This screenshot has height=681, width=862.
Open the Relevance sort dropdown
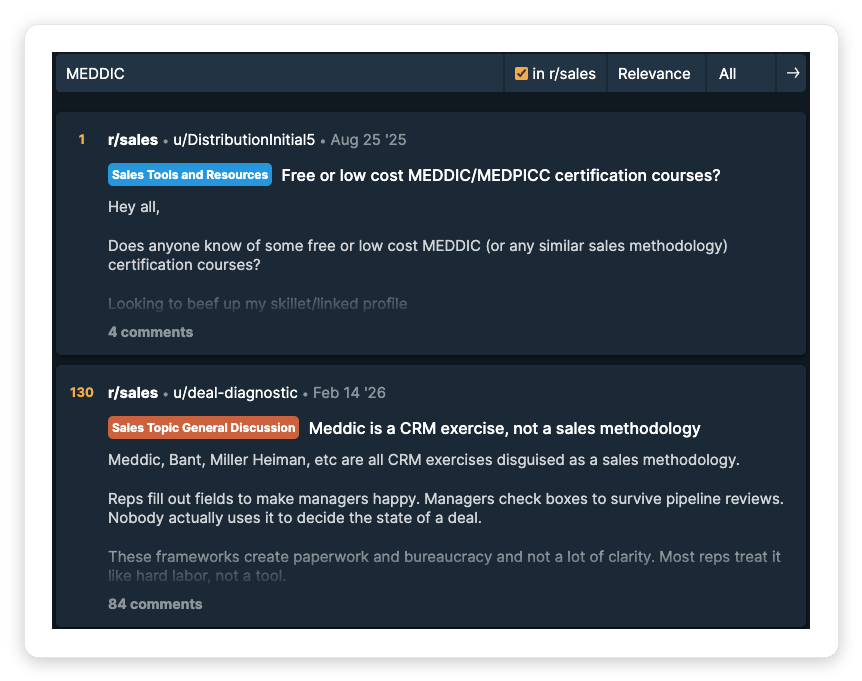tap(656, 74)
